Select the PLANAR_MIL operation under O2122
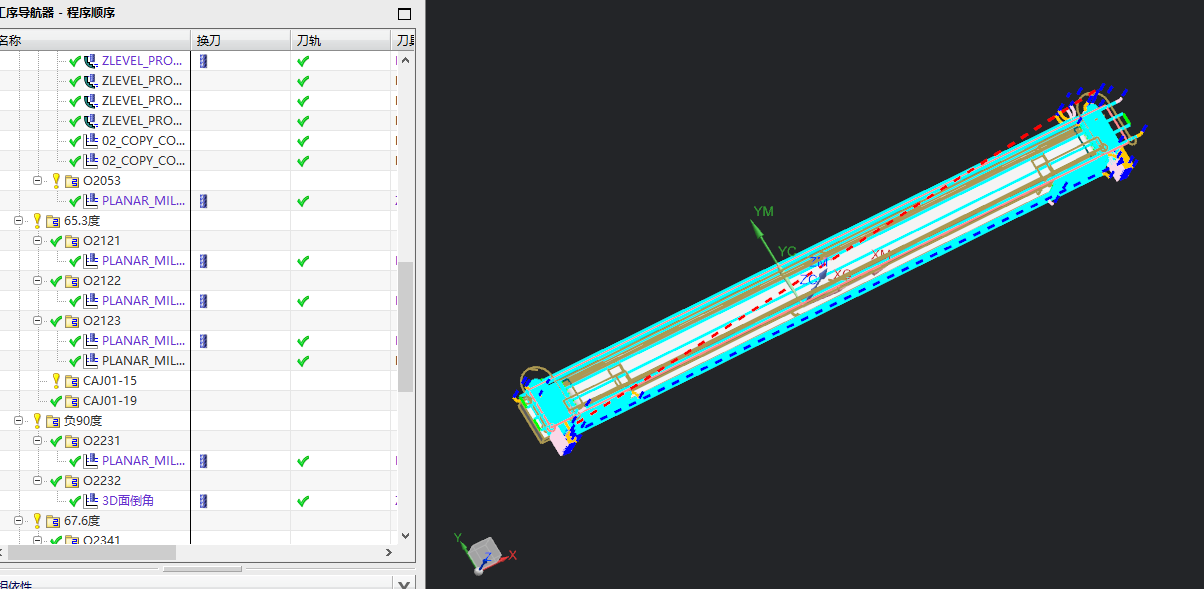This screenshot has width=1204, height=589. coord(143,301)
